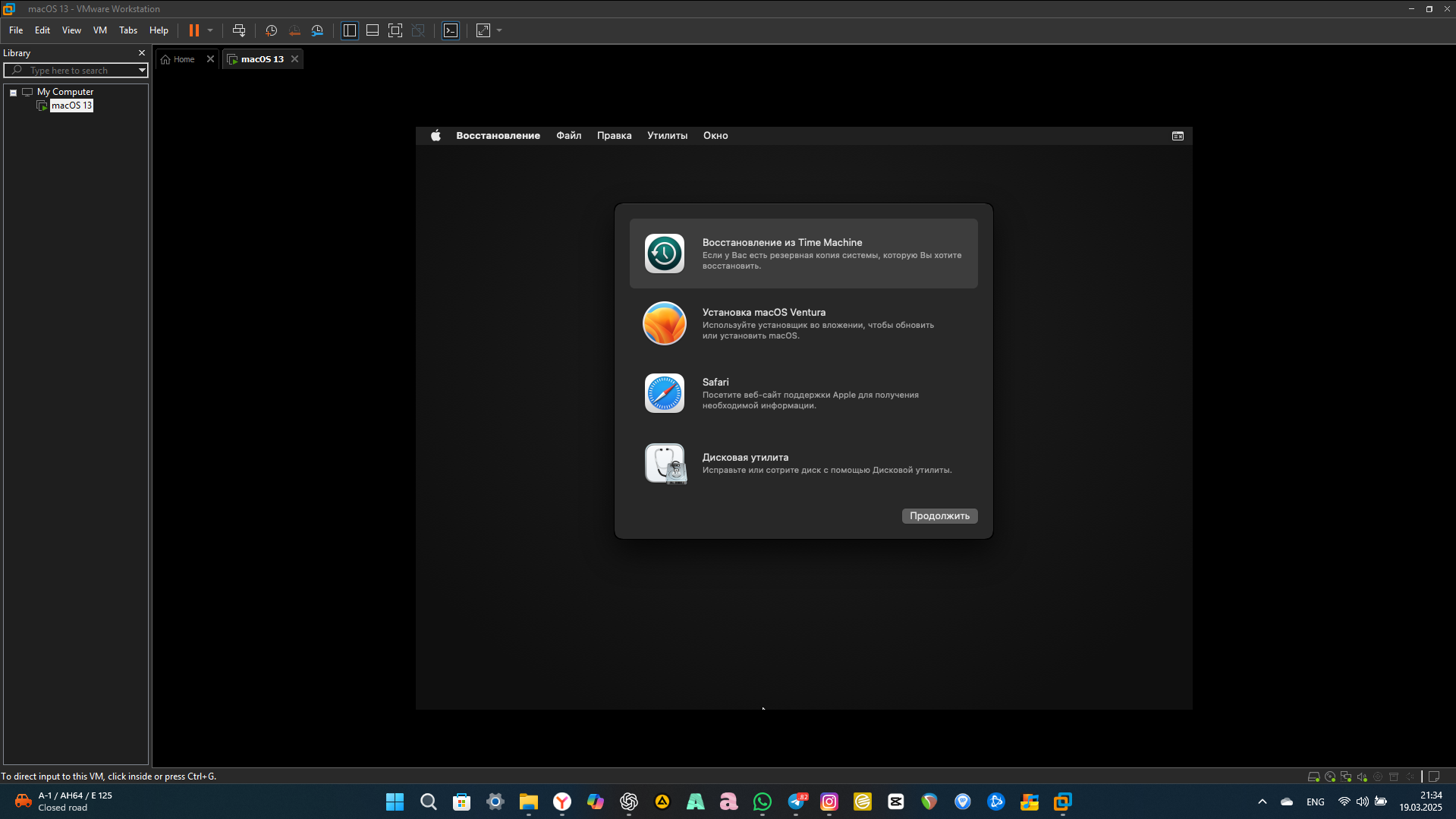Open Windows taskbar search
Image resolution: width=1456 pixels, height=819 pixels.
[429, 802]
